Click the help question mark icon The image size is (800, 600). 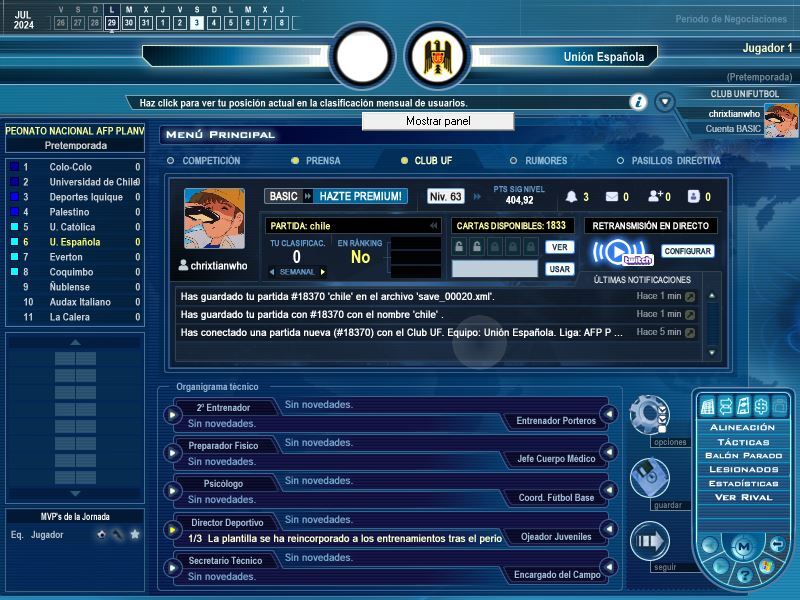point(743,575)
